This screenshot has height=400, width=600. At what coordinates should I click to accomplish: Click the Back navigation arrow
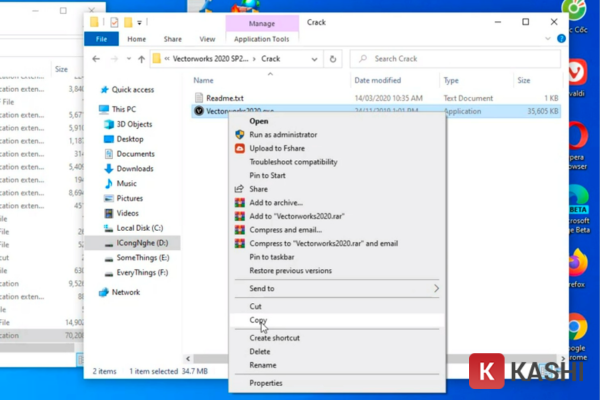(96, 59)
